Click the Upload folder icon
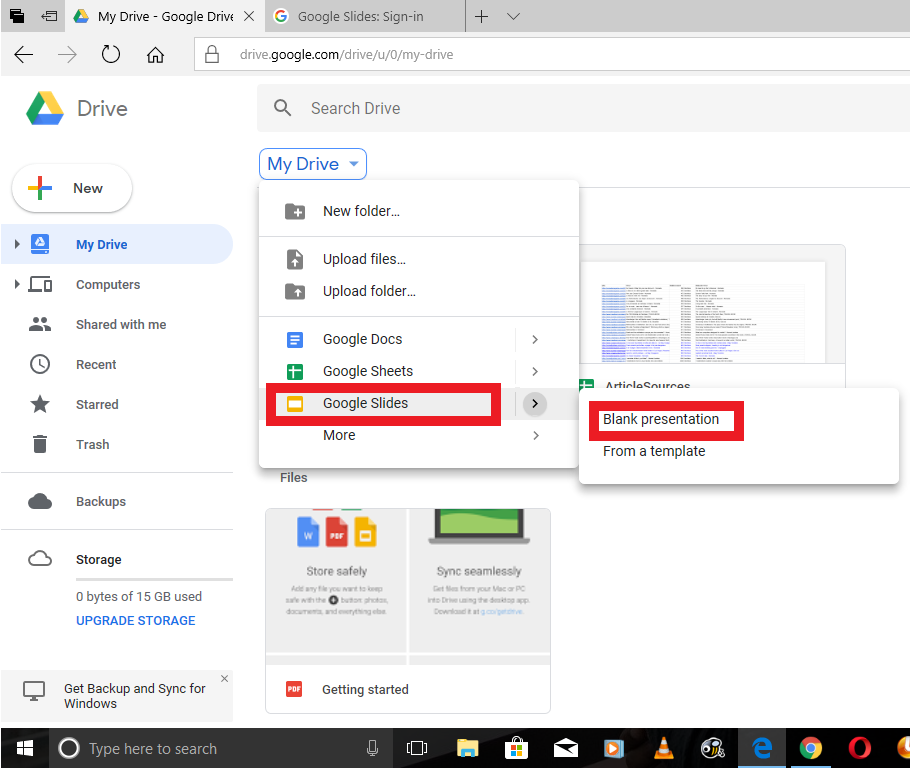Image resolution: width=910 pixels, height=768 pixels. click(x=295, y=291)
